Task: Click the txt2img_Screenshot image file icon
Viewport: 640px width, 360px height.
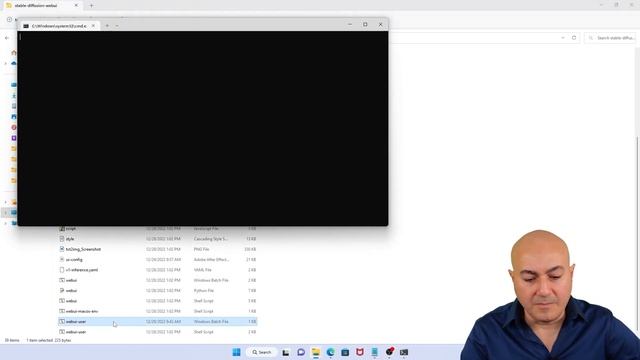Action: click(x=62, y=249)
